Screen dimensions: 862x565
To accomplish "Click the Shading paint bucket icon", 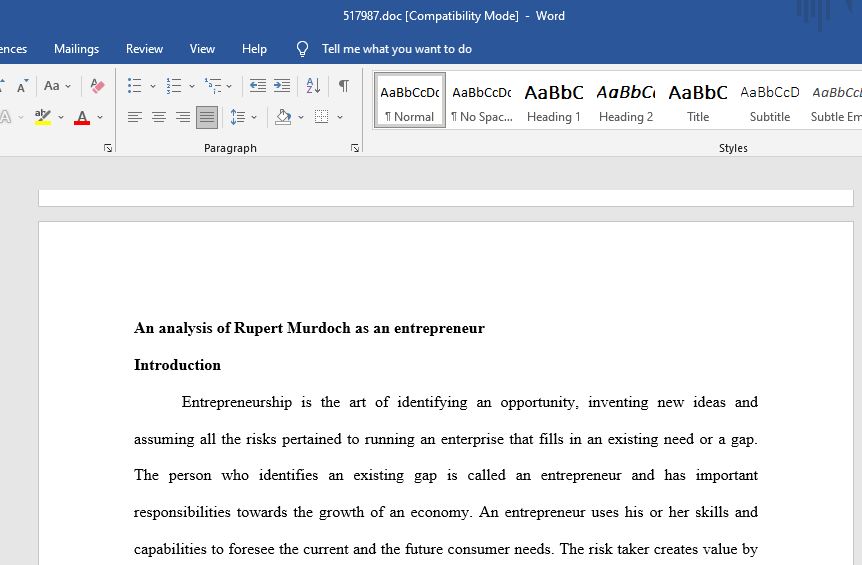I will click(283, 117).
